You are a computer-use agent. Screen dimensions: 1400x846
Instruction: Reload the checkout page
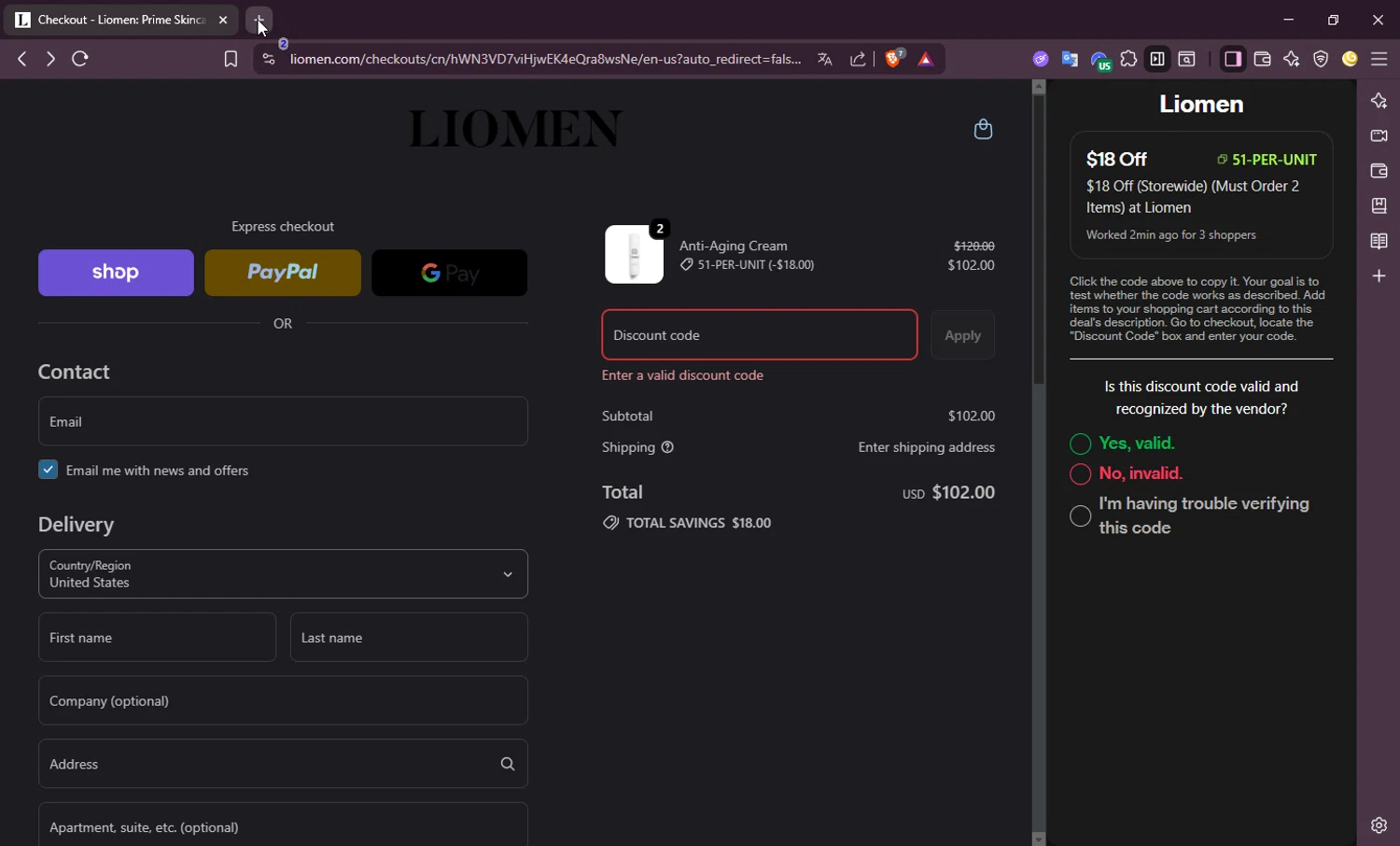click(x=80, y=59)
